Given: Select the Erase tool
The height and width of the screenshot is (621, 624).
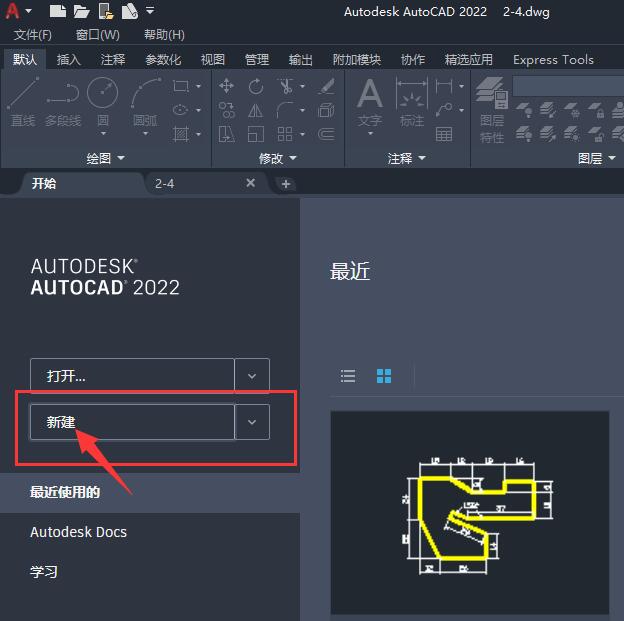Looking at the screenshot, I should [x=326, y=86].
